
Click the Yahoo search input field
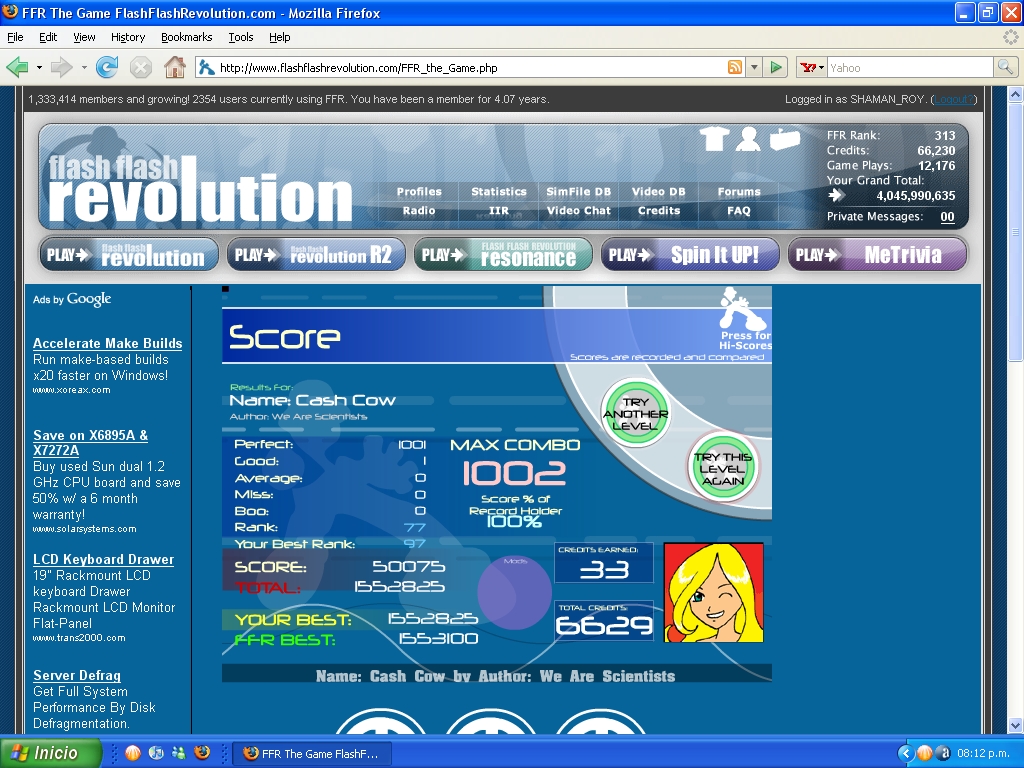coord(910,67)
